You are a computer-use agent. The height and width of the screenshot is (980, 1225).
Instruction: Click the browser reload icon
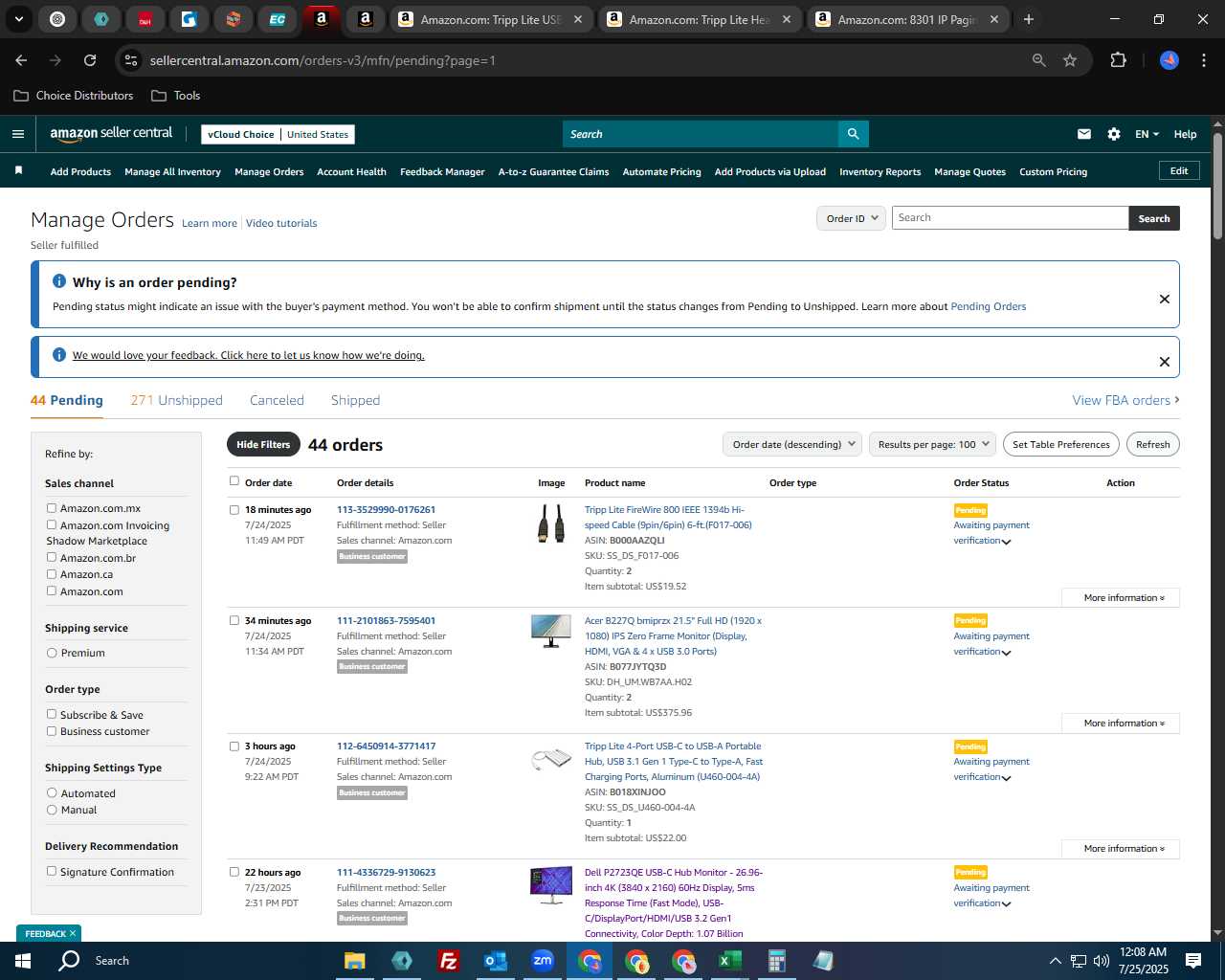pos(90,60)
